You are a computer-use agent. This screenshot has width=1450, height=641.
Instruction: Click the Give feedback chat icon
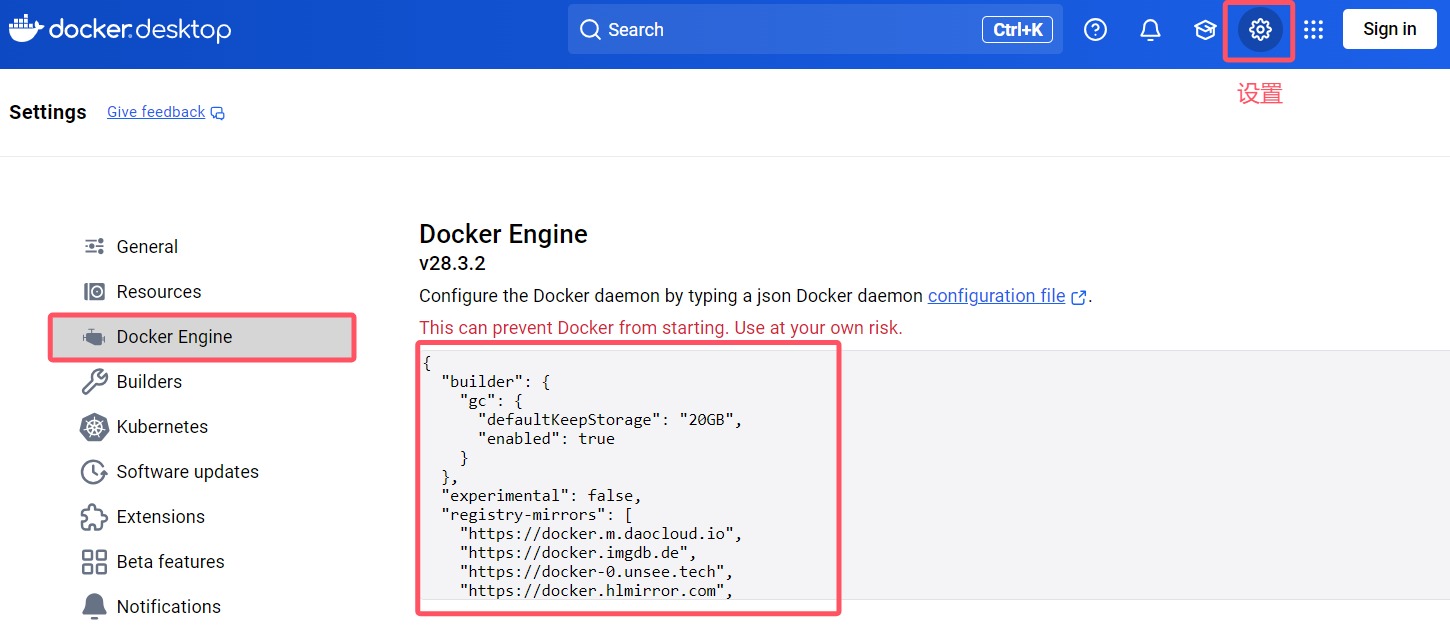218,113
